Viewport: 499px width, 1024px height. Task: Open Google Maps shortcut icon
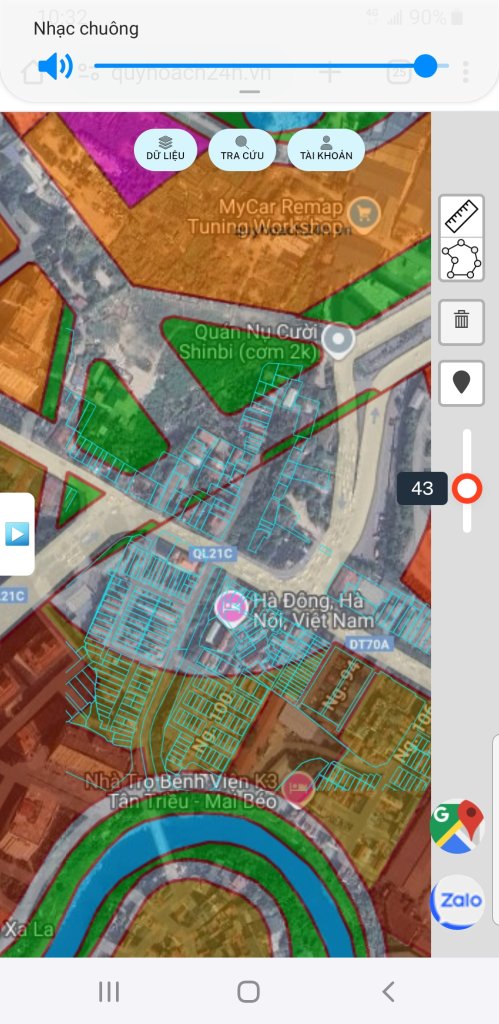pos(457,826)
